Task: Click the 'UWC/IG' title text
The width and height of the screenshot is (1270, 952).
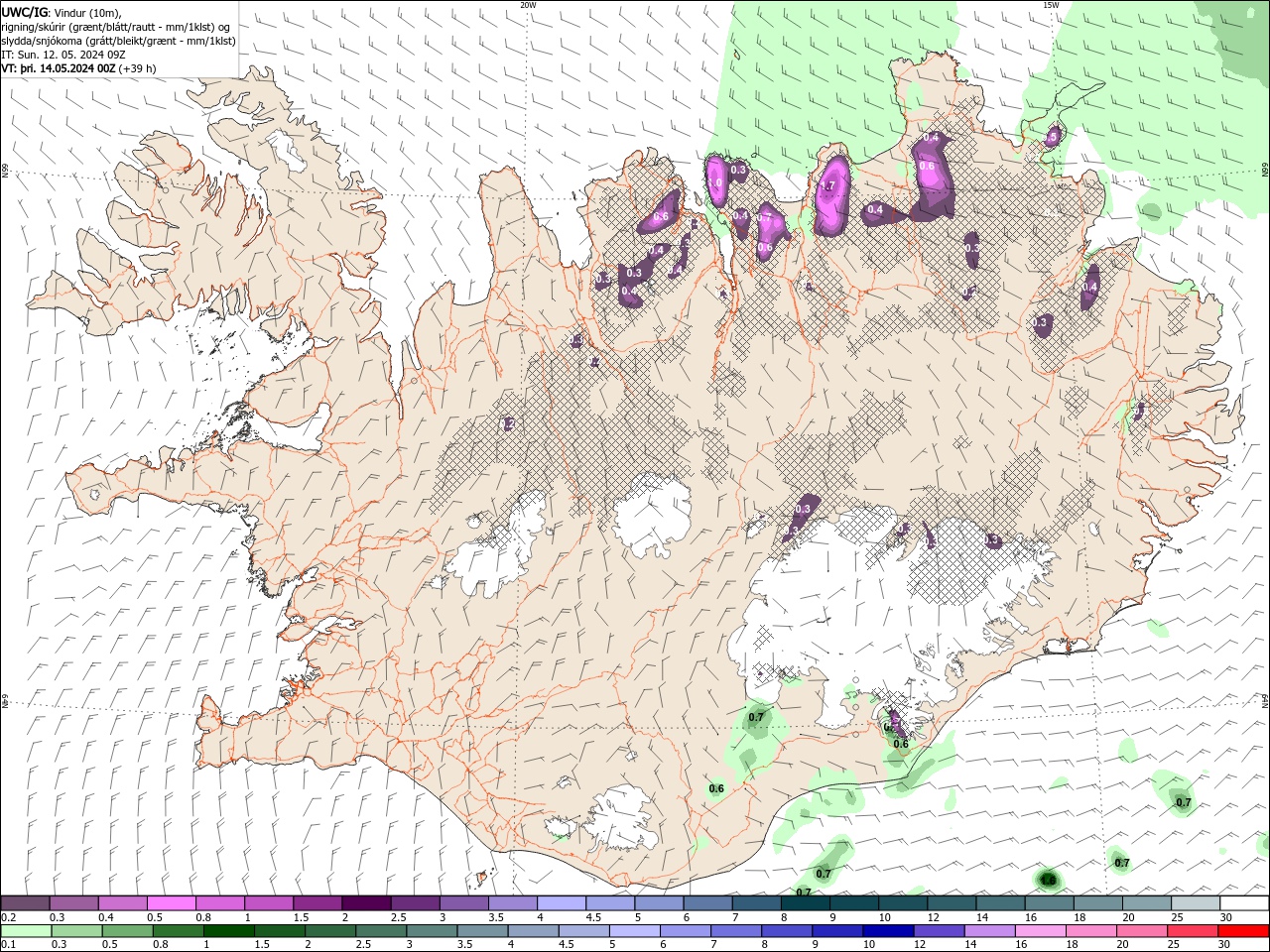Action: (25, 12)
